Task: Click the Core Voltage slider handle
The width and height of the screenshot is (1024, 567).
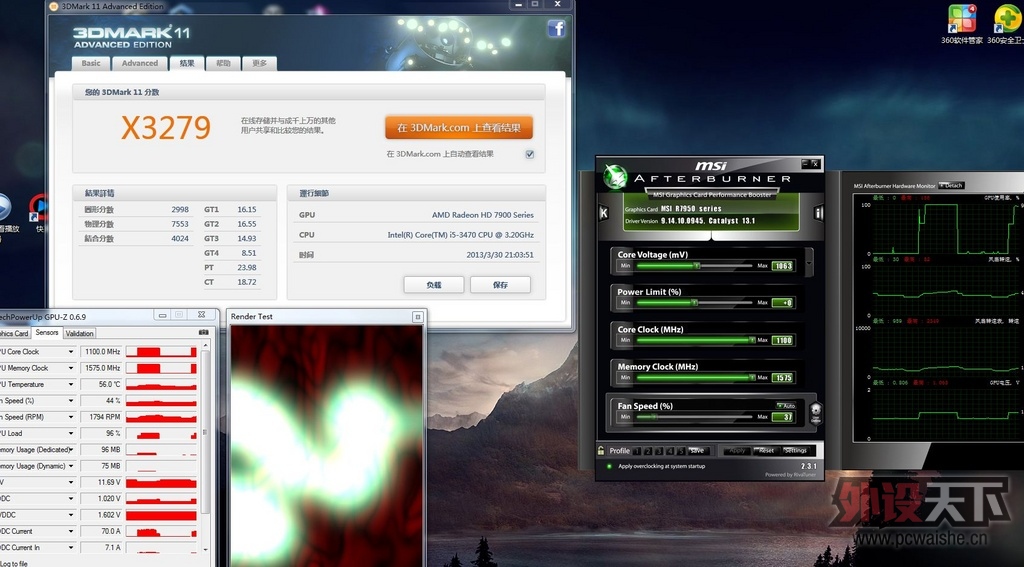Action: tap(697, 266)
